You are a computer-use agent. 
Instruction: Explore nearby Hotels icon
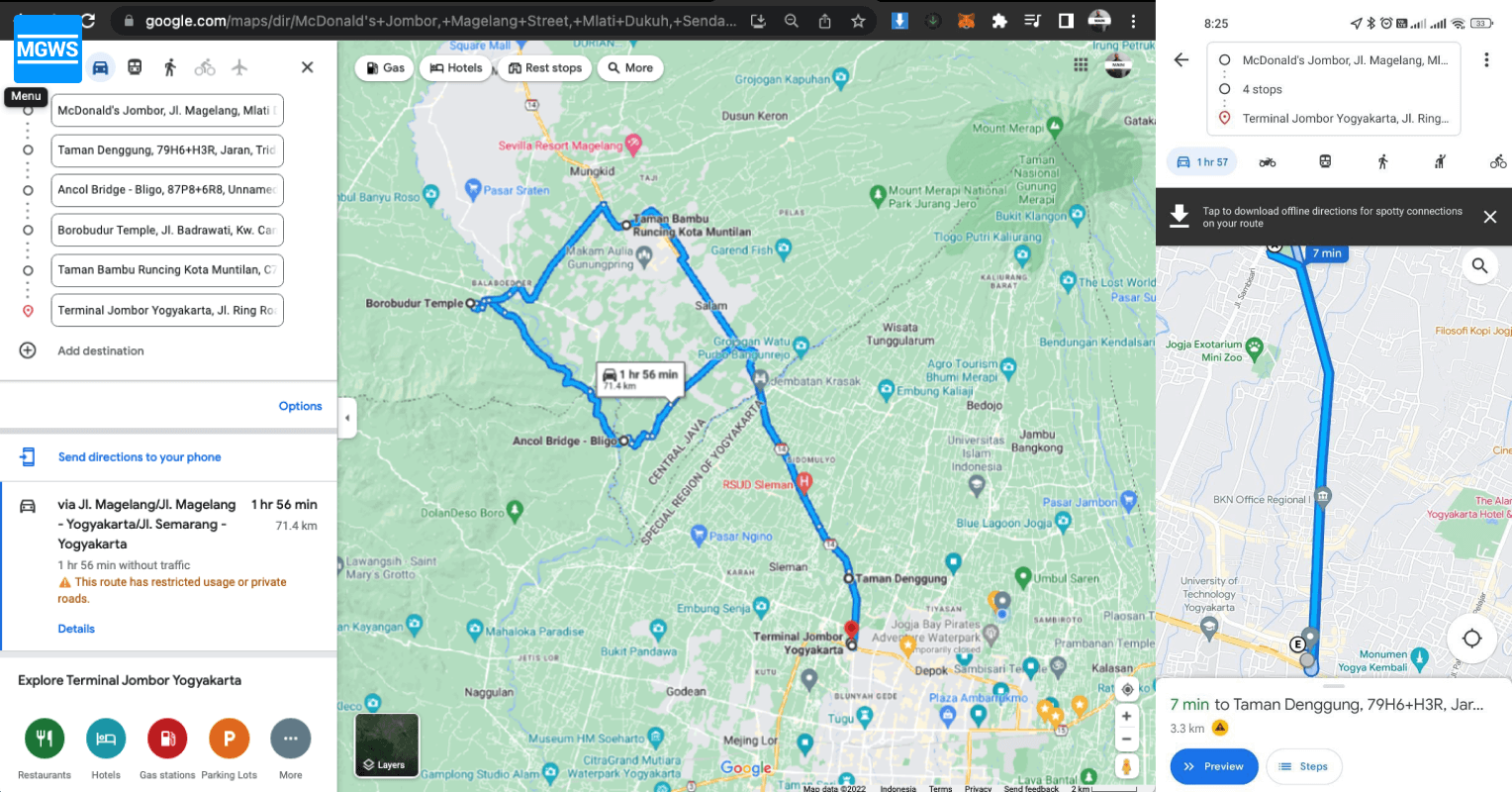click(106, 739)
